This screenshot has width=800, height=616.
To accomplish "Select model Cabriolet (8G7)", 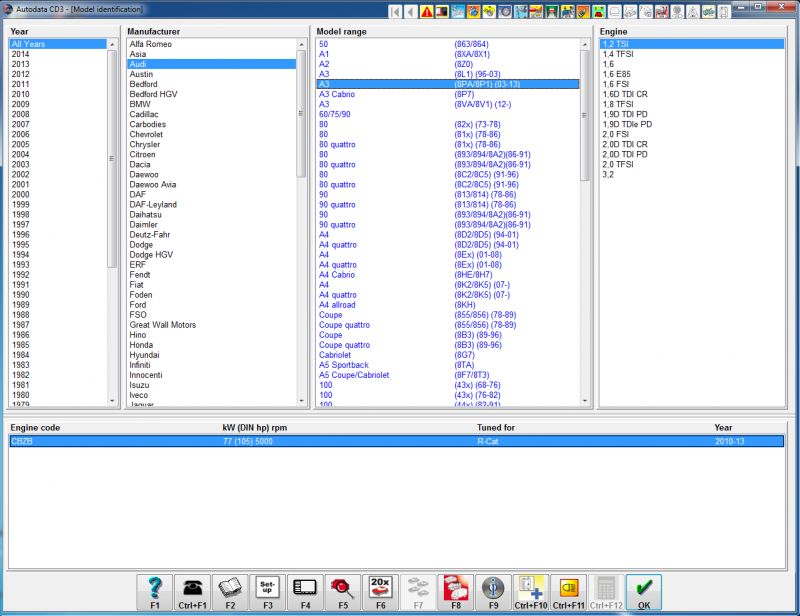I will [448, 355].
